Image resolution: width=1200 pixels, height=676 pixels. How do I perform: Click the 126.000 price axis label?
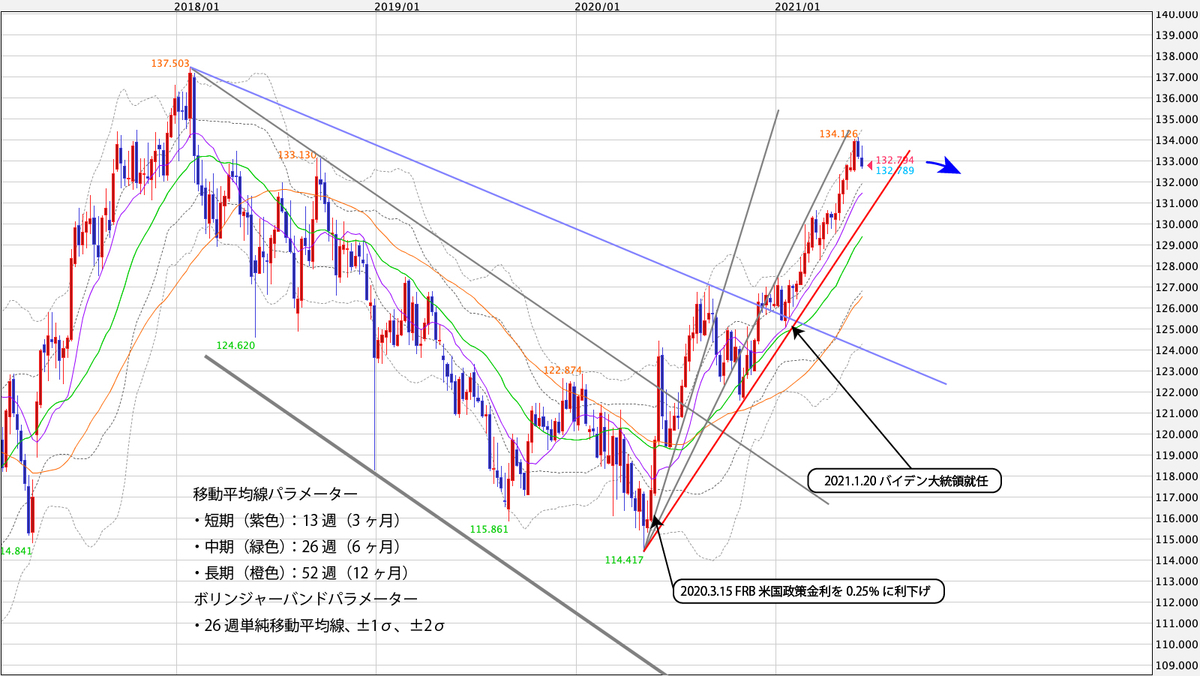tap(1176, 308)
